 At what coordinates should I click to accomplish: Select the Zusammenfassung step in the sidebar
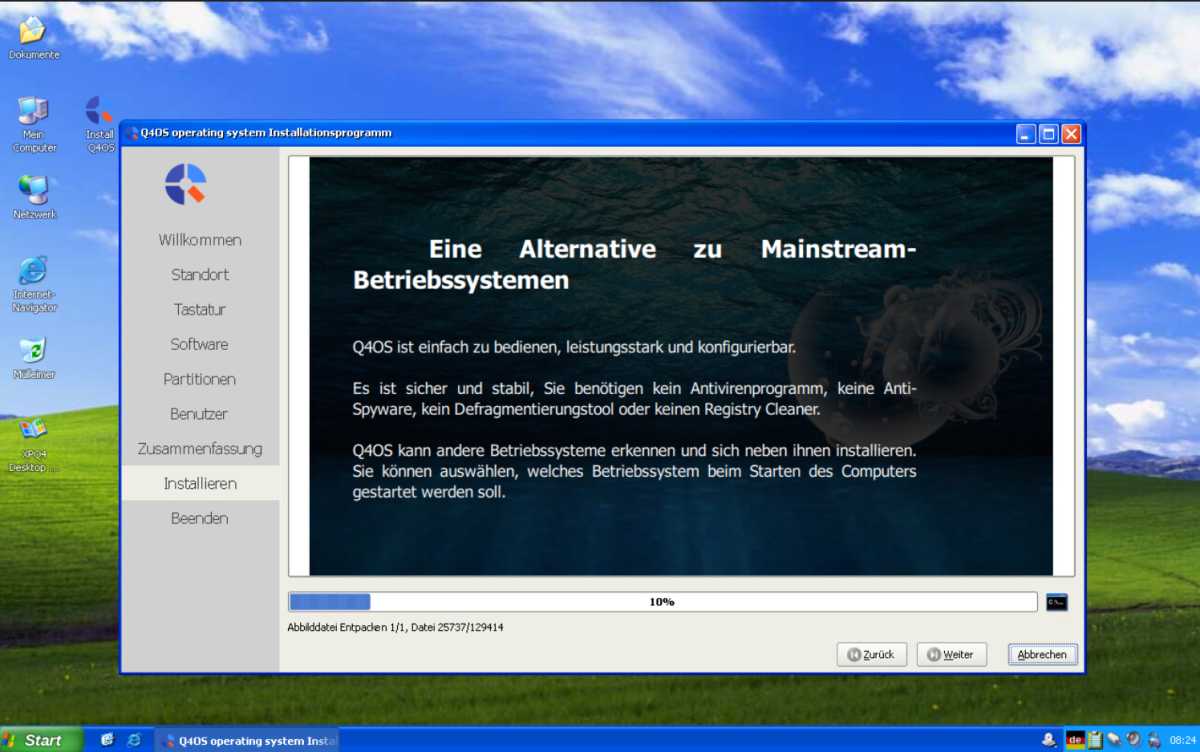coord(200,448)
